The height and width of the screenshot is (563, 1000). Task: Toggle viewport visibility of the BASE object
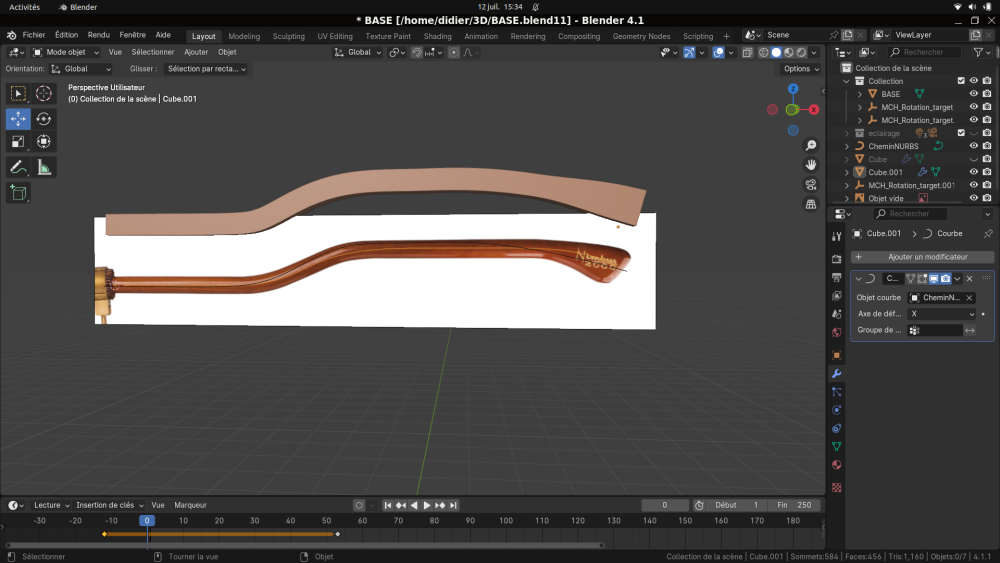pyautogui.click(x=973, y=94)
